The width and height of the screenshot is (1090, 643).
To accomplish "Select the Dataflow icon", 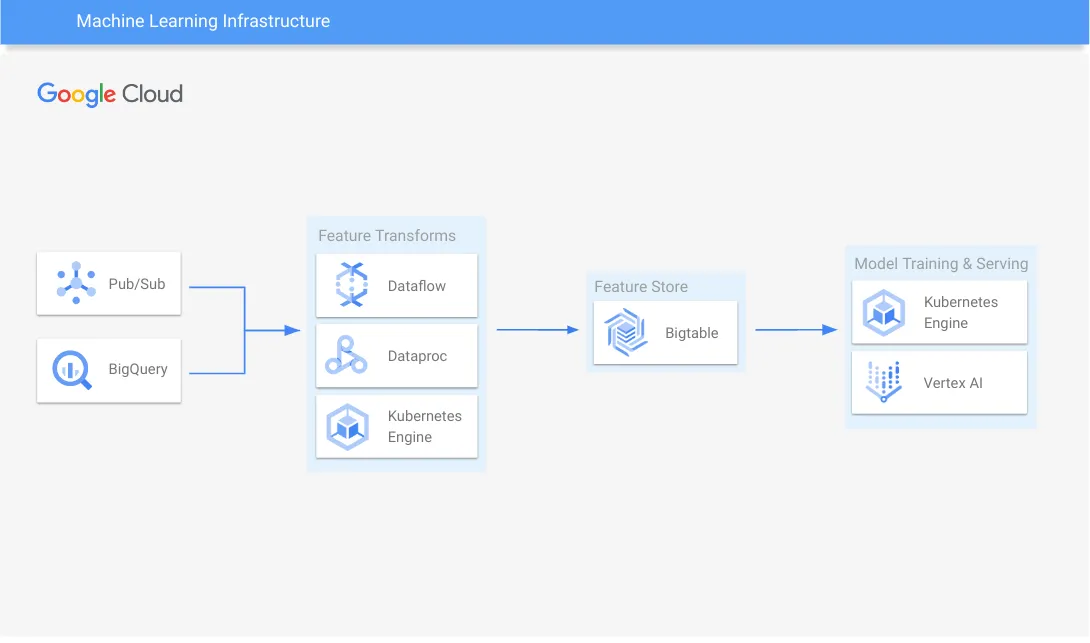I will tap(352, 284).
